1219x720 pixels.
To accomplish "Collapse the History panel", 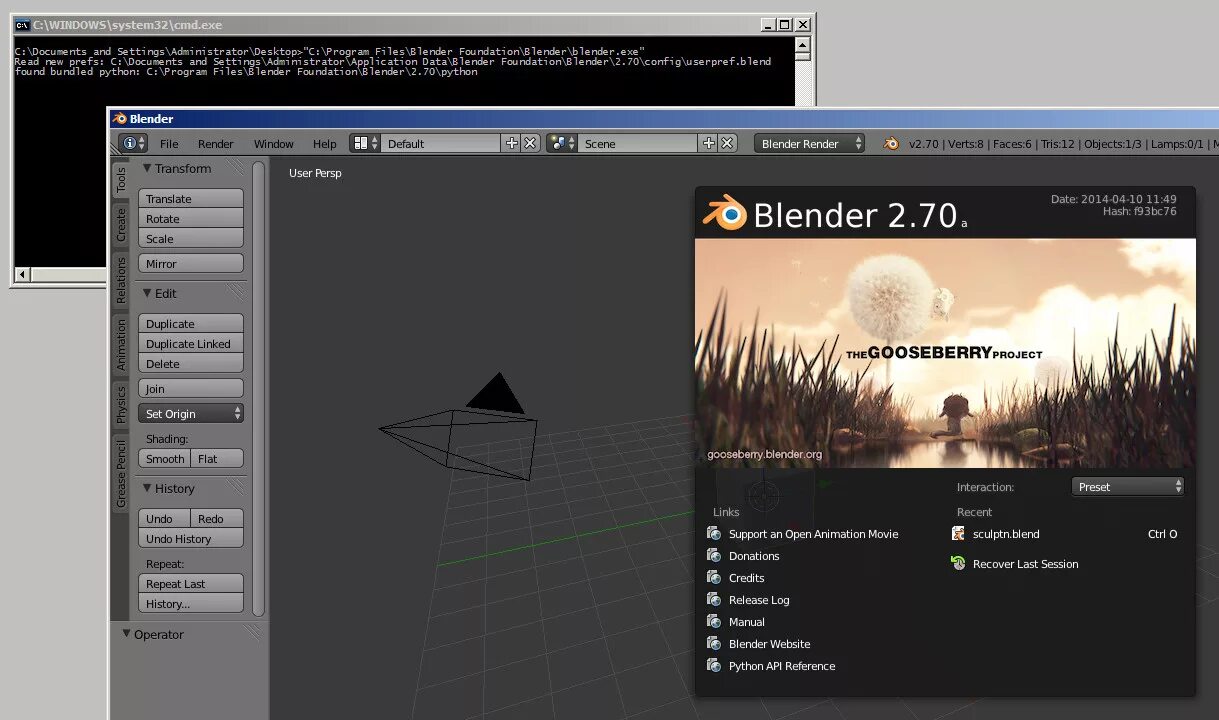I will click(147, 488).
